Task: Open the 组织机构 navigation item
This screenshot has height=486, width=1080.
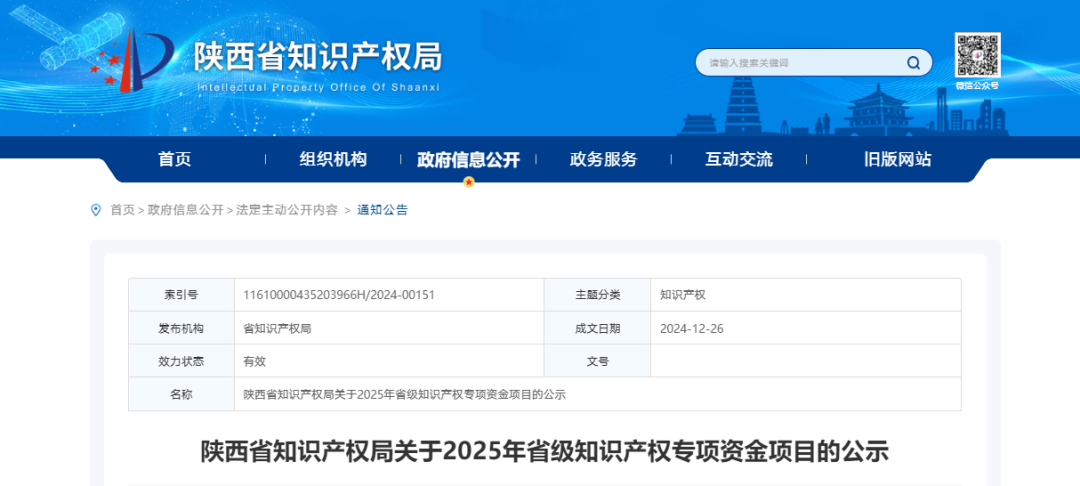Action: pyautogui.click(x=333, y=160)
